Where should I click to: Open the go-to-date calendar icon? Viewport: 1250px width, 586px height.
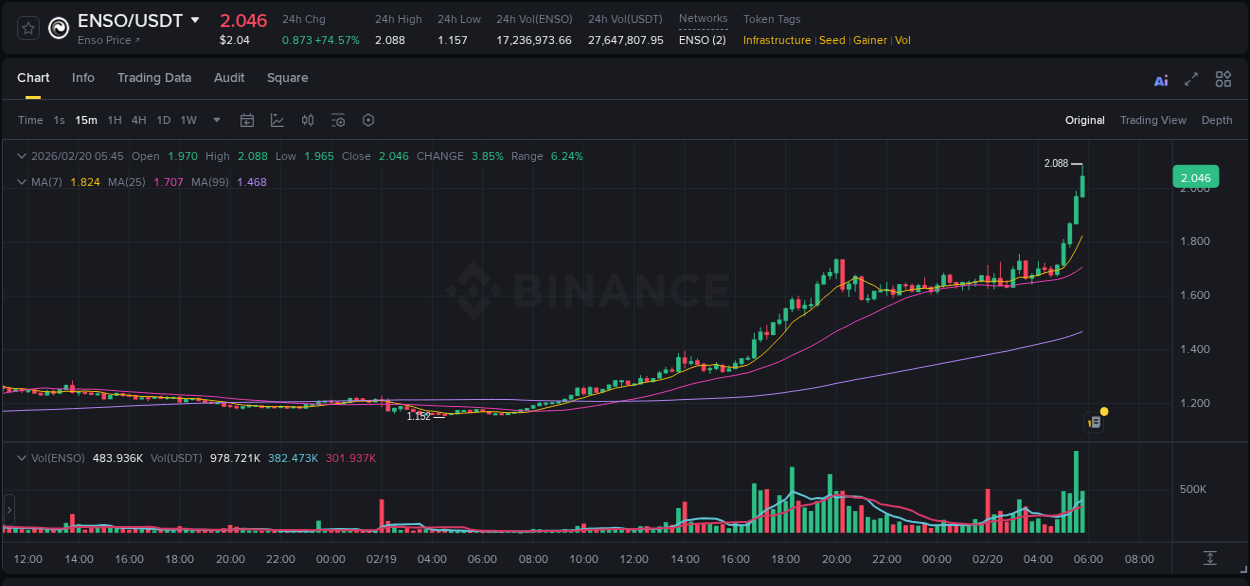click(x=247, y=120)
